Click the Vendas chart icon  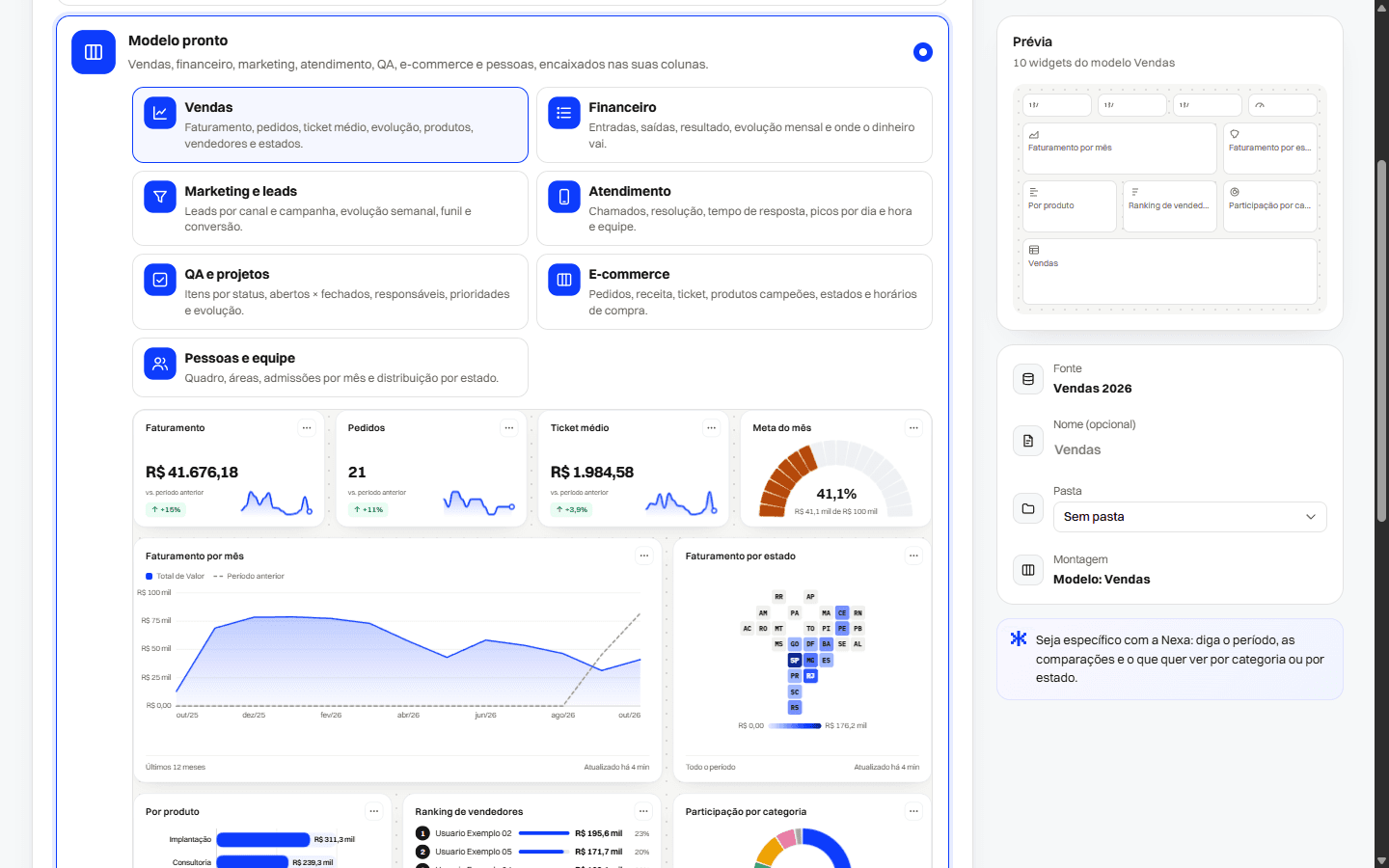(x=160, y=113)
